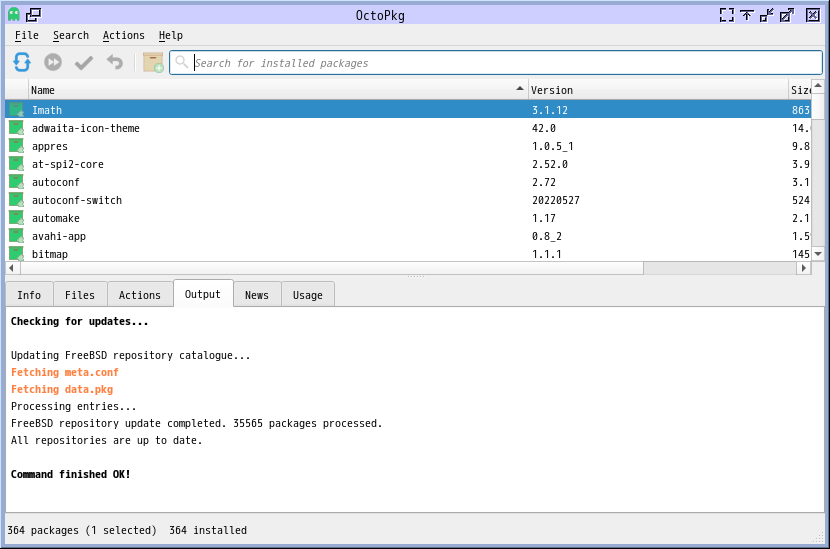Open the Search menu

[x=71, y=35]
